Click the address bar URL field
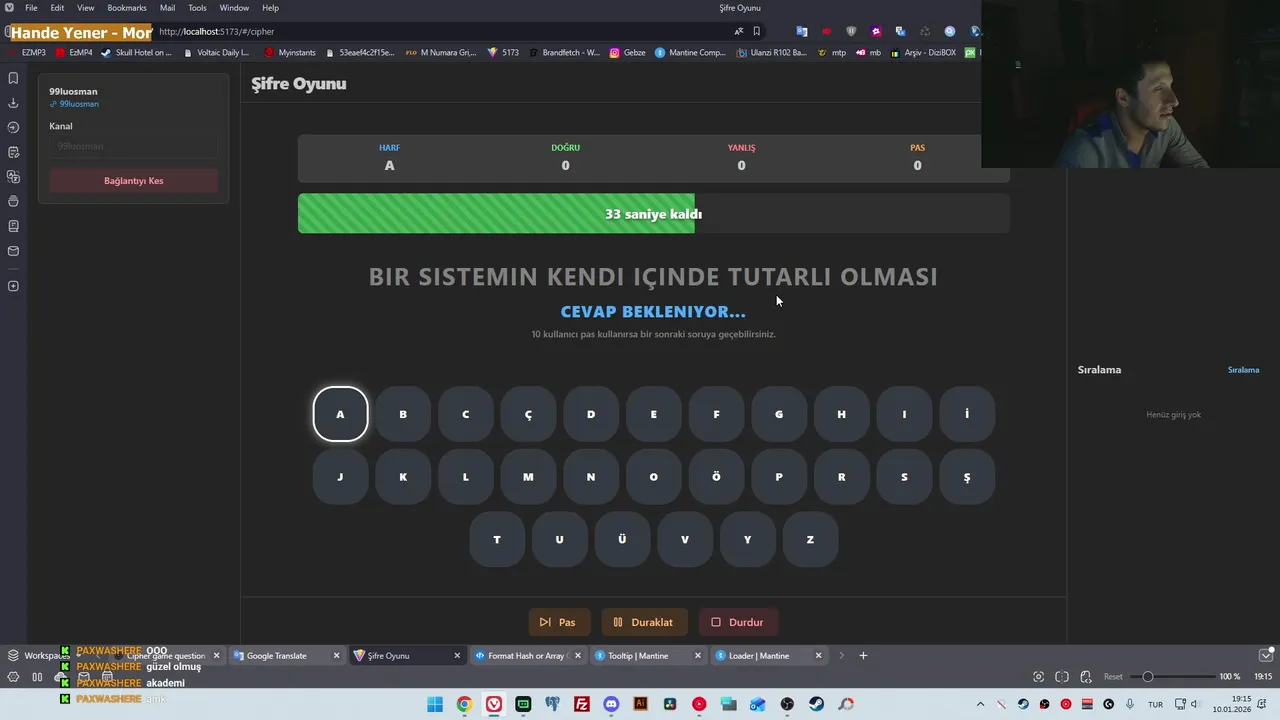 pyautogui.click(x=440, y=31)
